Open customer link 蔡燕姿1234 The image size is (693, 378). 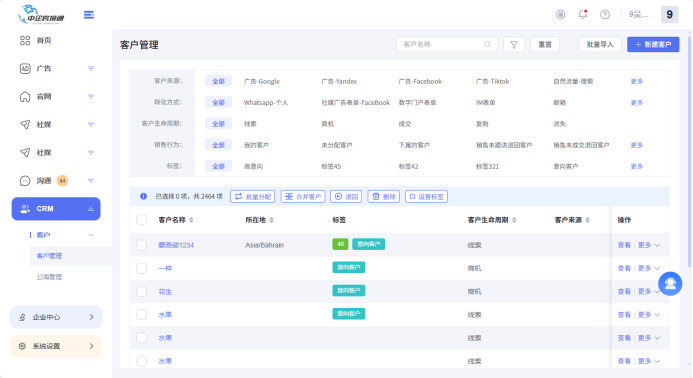[176, 245]
